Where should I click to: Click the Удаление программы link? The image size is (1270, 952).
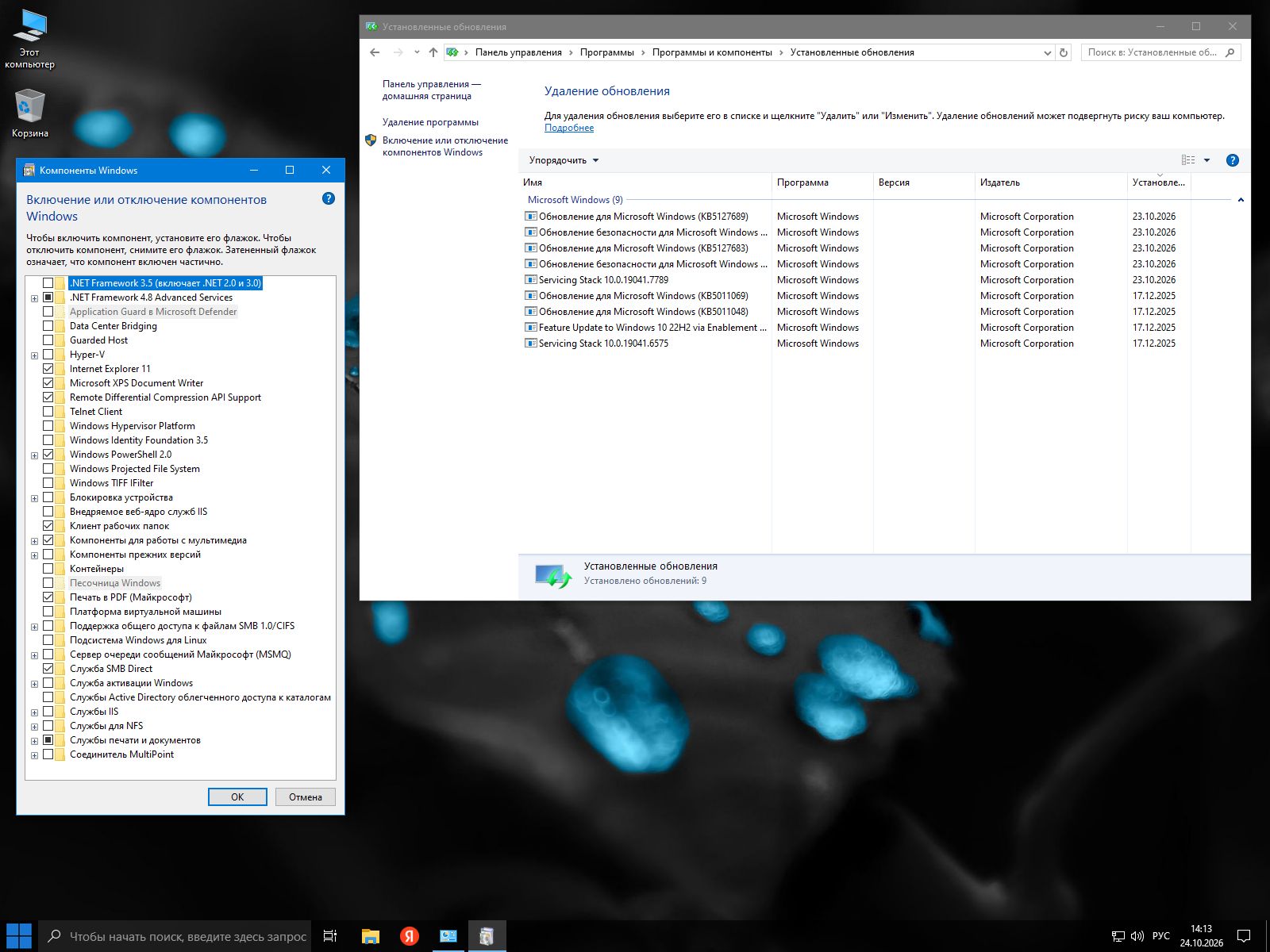pyautogui.click(x=430, y=122)
